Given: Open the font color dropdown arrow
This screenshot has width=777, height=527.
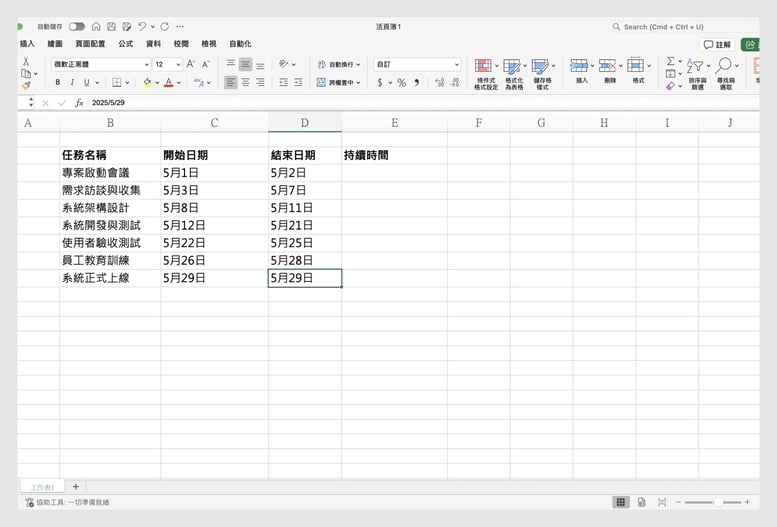Looking at the screenshot, I should (x=179, y=83).
